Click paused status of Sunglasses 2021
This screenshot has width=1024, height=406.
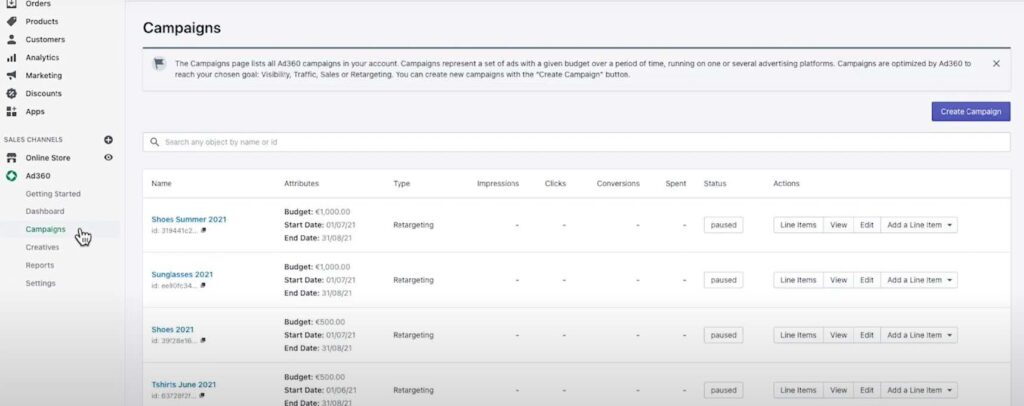[724, 280]
